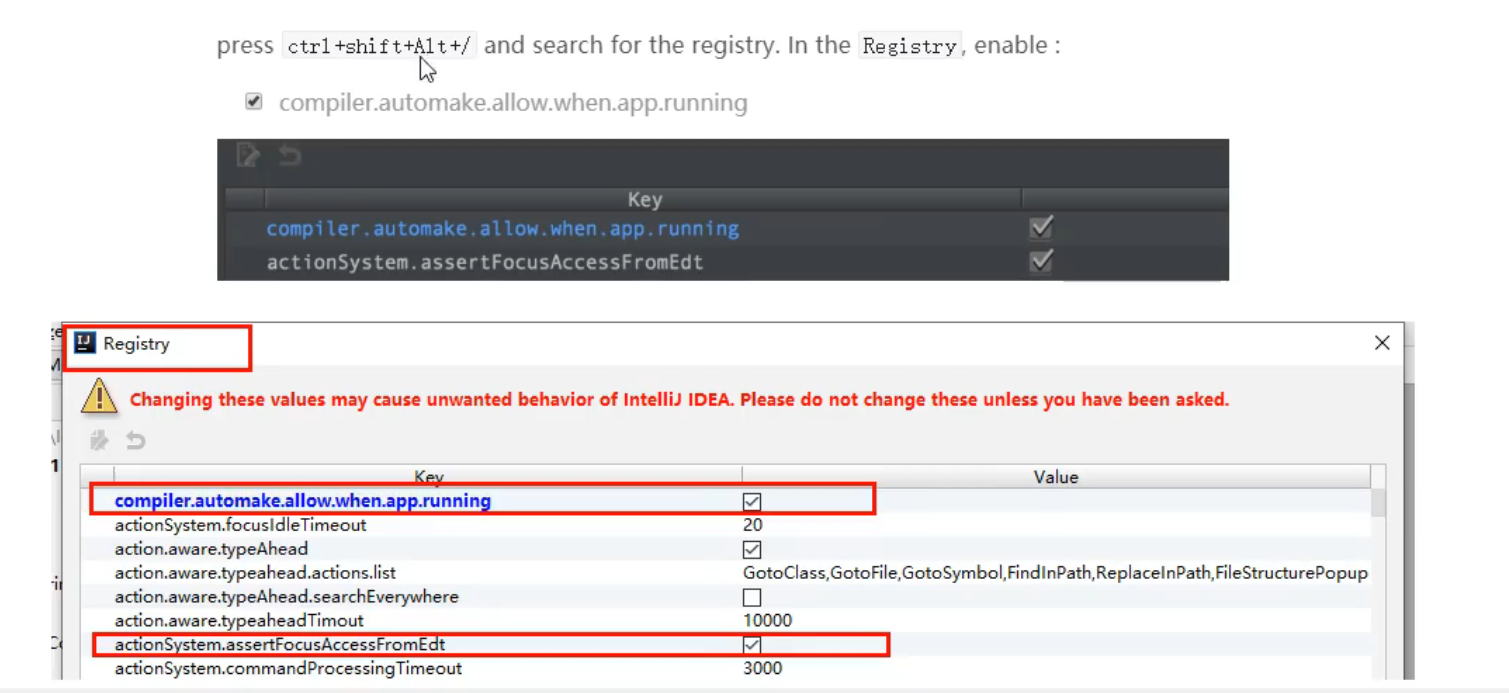The image size is (1509, 693).
Task: Select the action.aware.typeaheadTimout value 10000
Action: (767, 621)
